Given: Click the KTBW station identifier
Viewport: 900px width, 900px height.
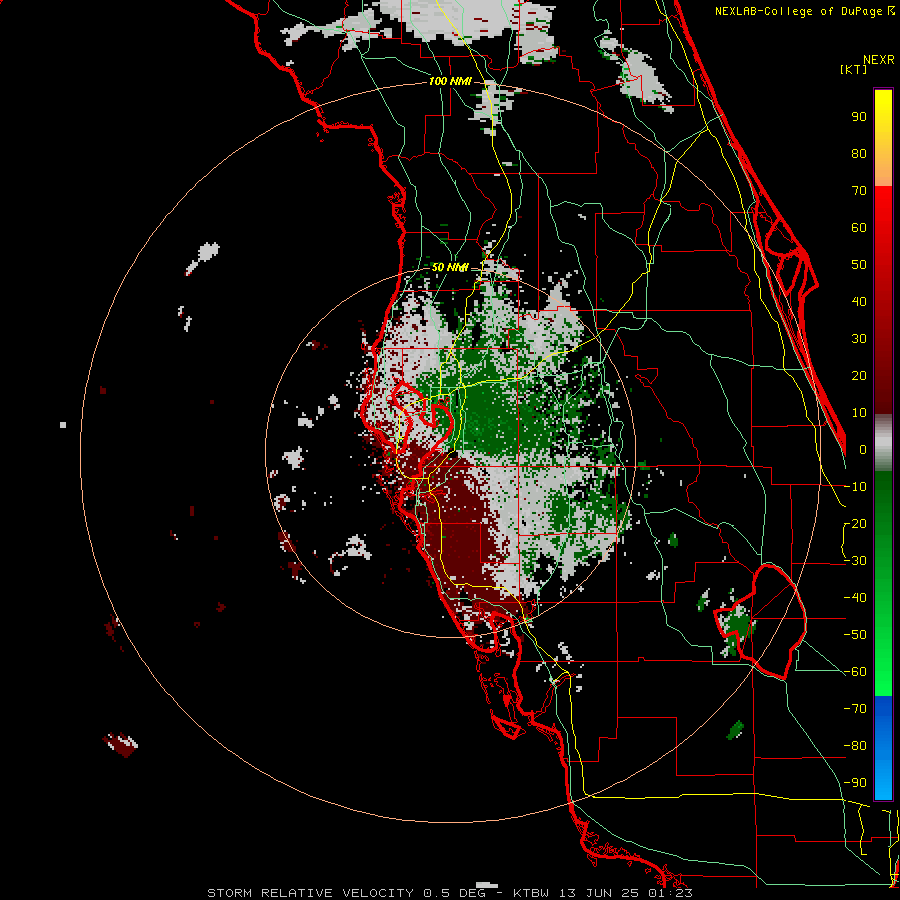Looking at the screenshot, I should point(533,893).
